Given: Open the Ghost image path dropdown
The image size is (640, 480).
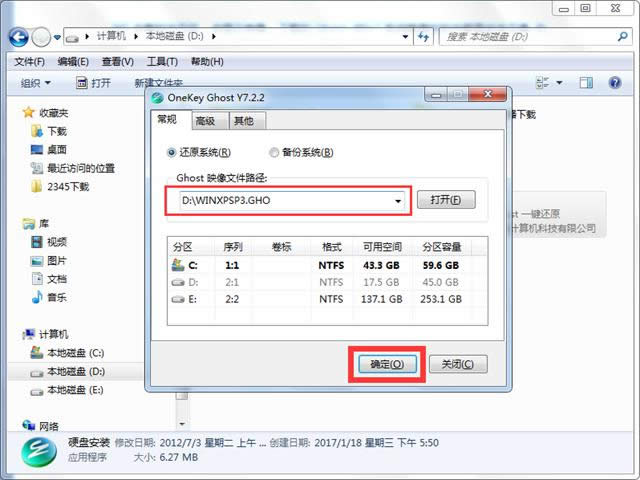Looking at the screenshot, I should click(x=398, y=201).
